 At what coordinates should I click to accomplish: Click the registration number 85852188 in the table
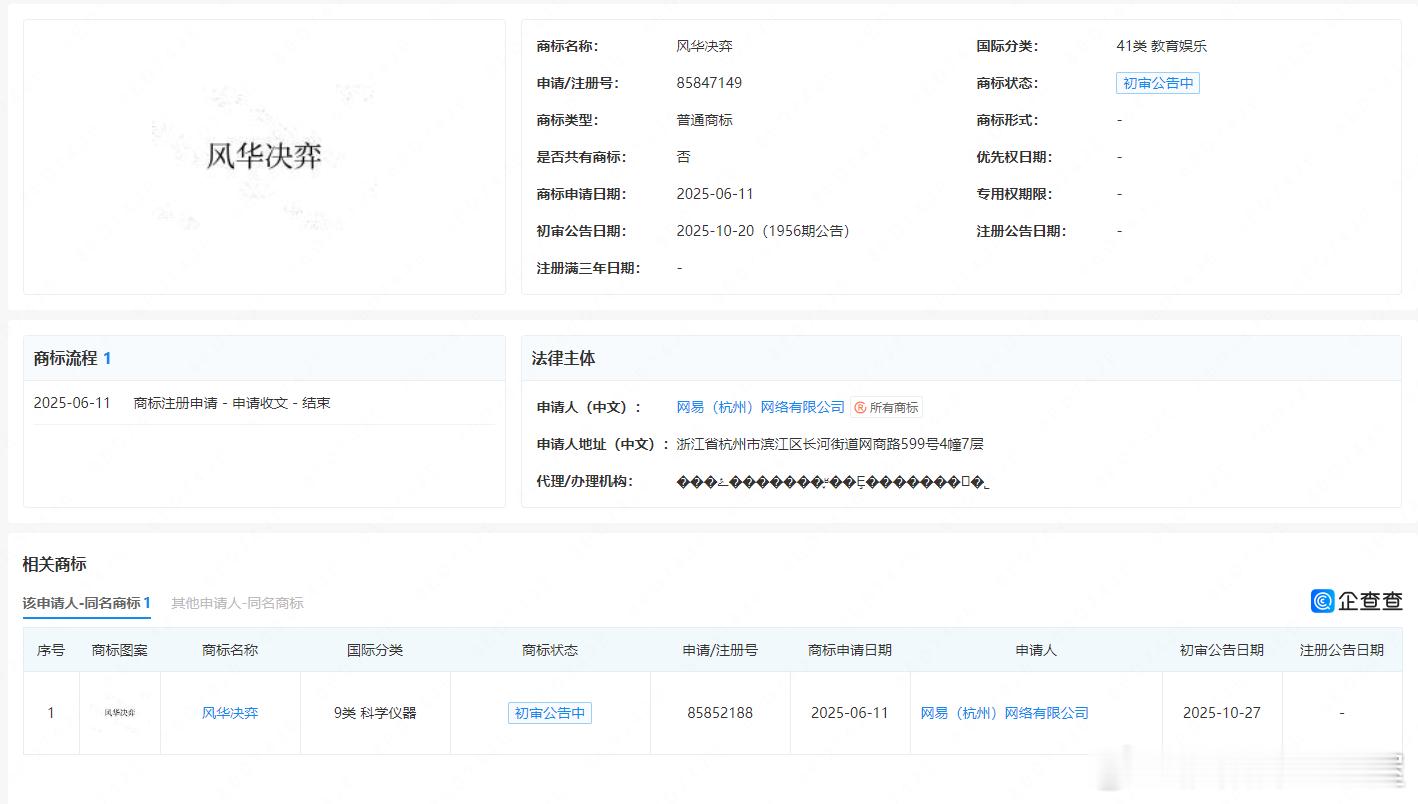coord(720,713)
